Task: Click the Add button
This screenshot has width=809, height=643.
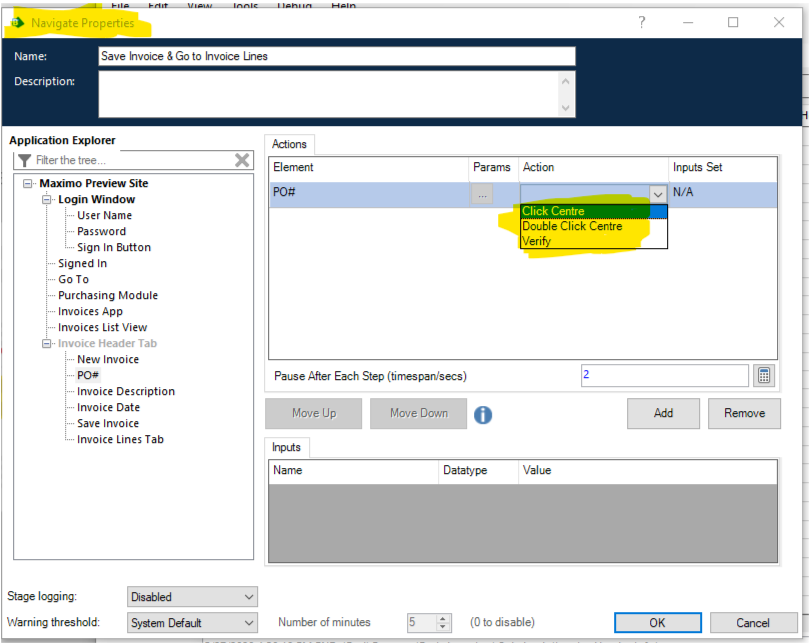Action: tap(663, 413)
